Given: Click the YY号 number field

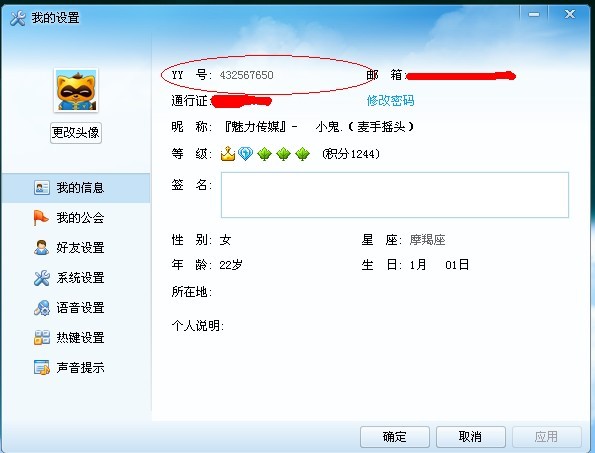Looking at the screenshot, I should pos(246,75).
